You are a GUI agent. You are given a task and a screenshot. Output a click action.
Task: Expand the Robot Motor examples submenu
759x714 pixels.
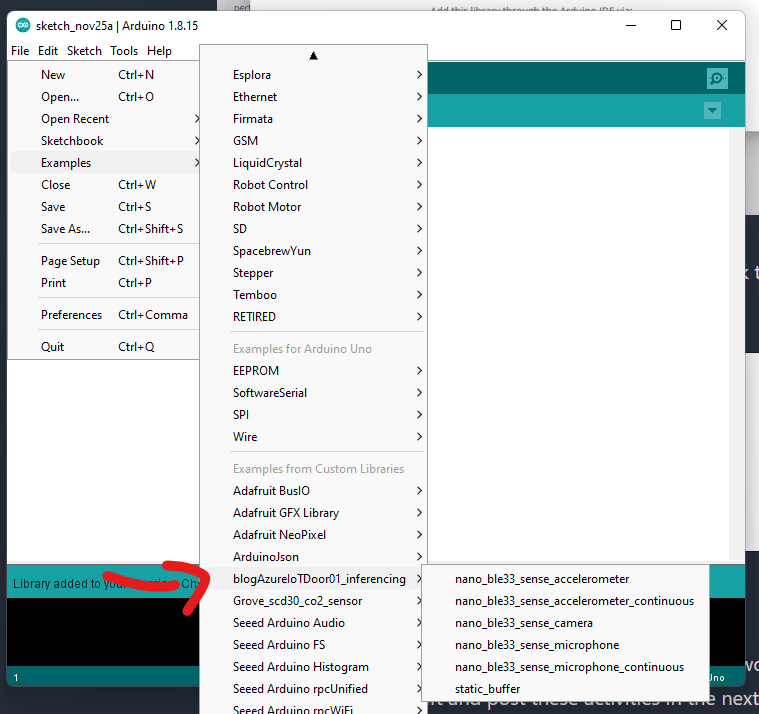coord(314,207)
